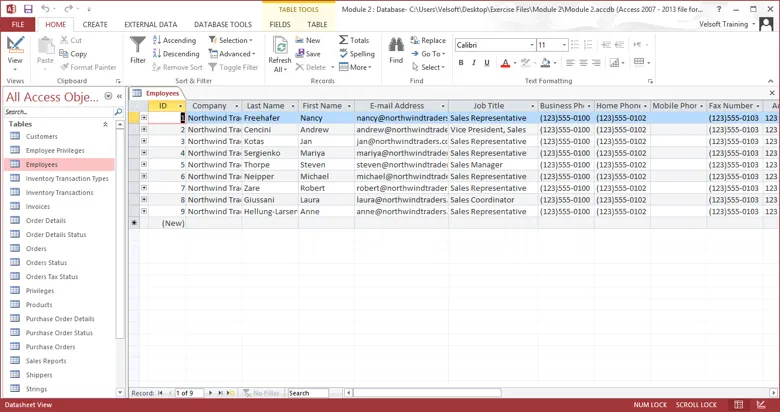Switch to the EXTERNAL DATA tab
This screenshot has height=412, width=780.
tap(151, 24)
